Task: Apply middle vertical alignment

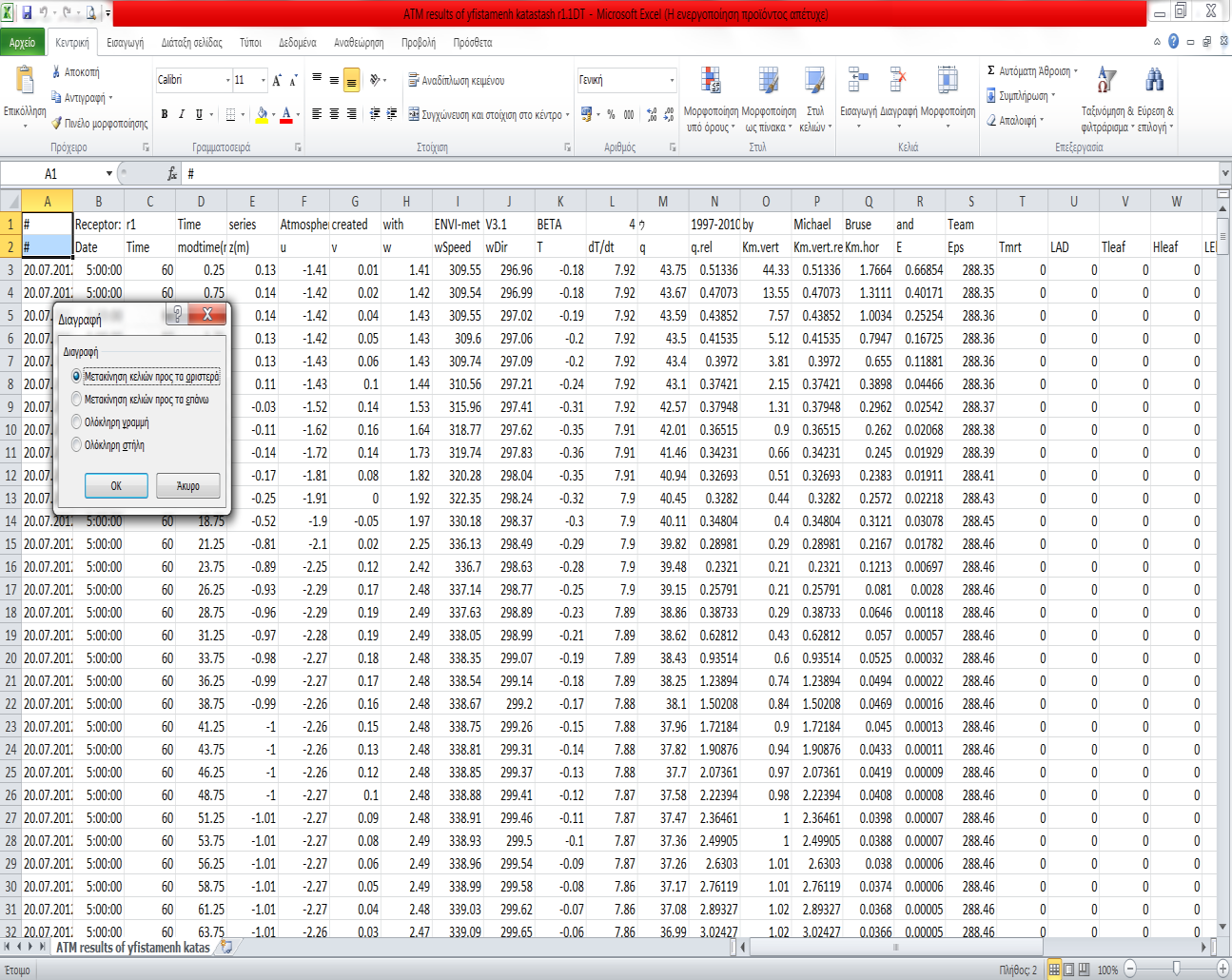Action: (334, 80)
